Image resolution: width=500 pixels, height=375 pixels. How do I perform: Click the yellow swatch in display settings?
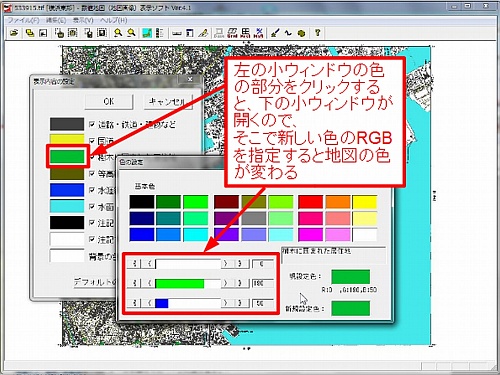click(x=67, y=139)
